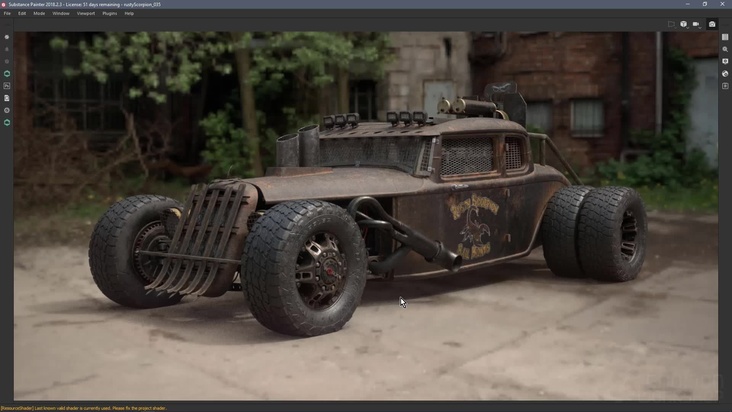Click the cube view mode icon

tap(683, 24)
